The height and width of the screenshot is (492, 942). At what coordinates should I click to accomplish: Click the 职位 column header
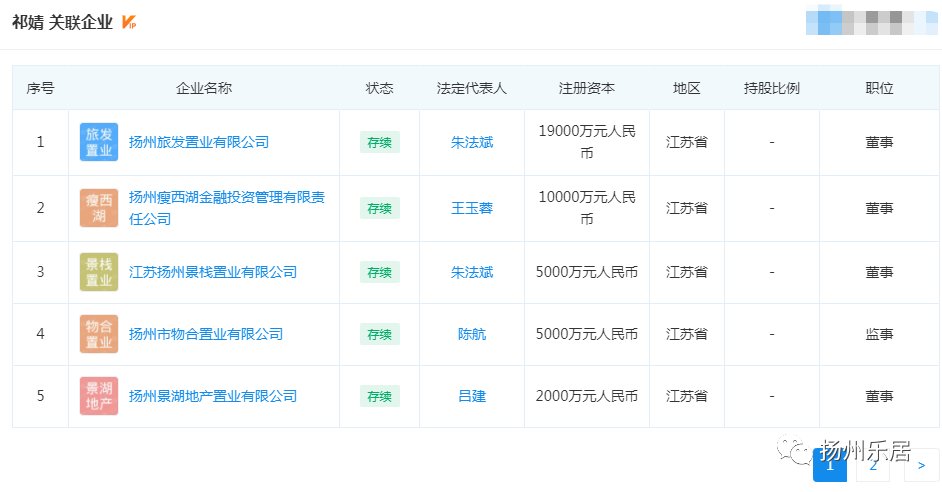[879, 88]
